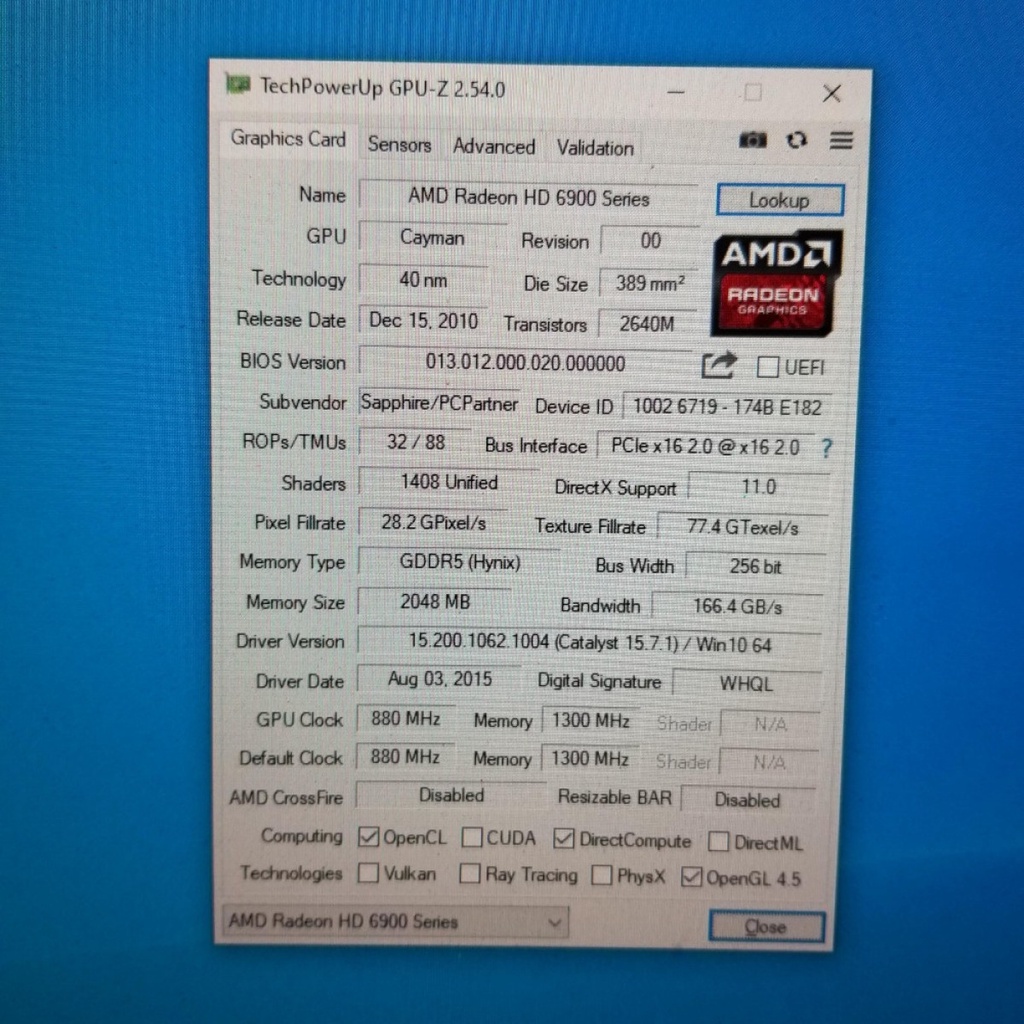Screen dimensions: 1024x1024
Task: Close the GPU-Z window with X
Action: [831, 93]
